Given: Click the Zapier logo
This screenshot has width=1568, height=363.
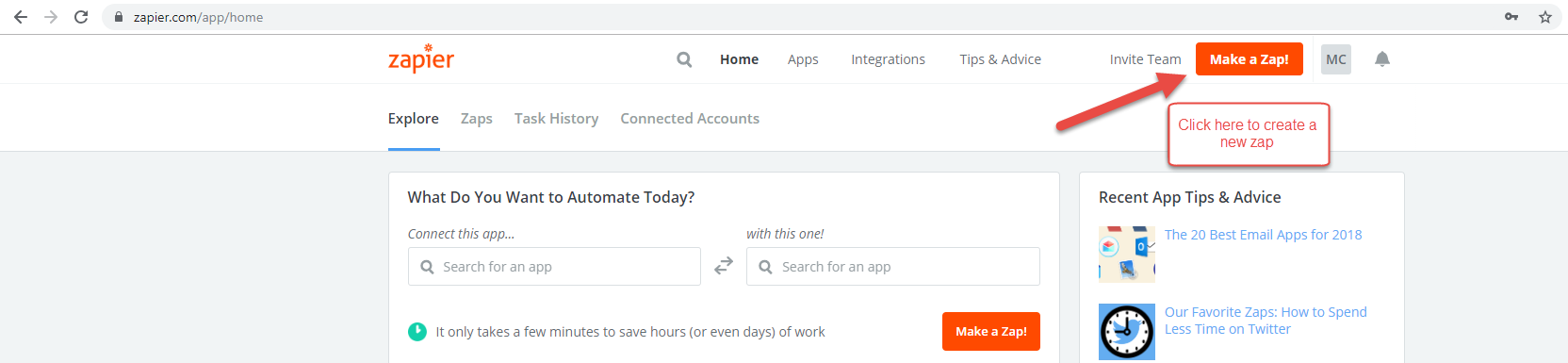Looking at the screenshot, I should click(x=421, y=58).
